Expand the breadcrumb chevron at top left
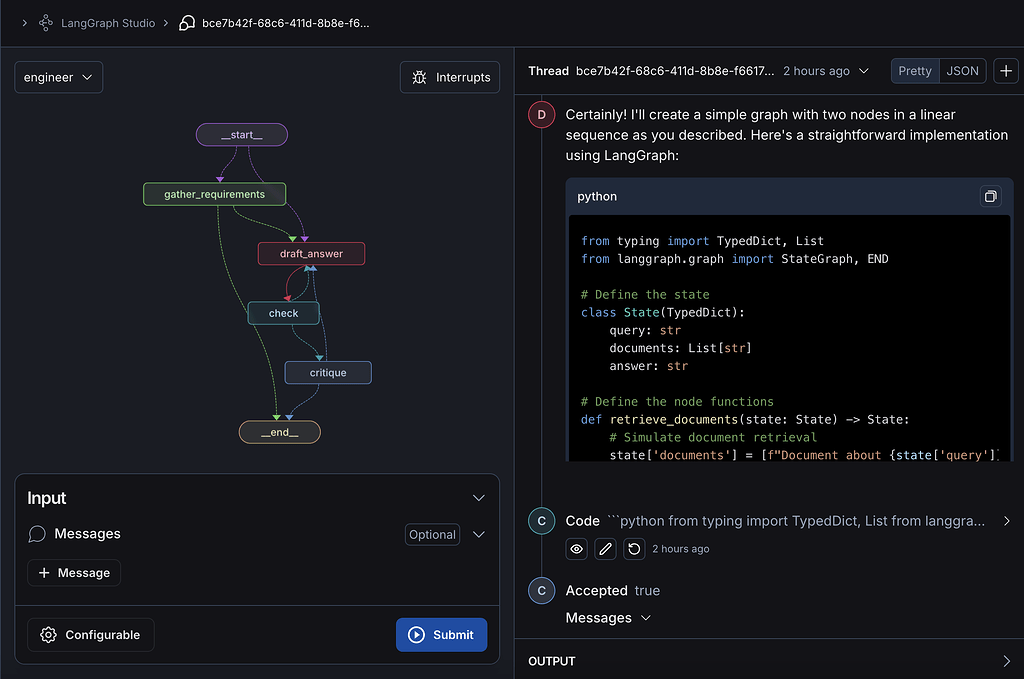The image size is (1024, 679). (24, 22)
